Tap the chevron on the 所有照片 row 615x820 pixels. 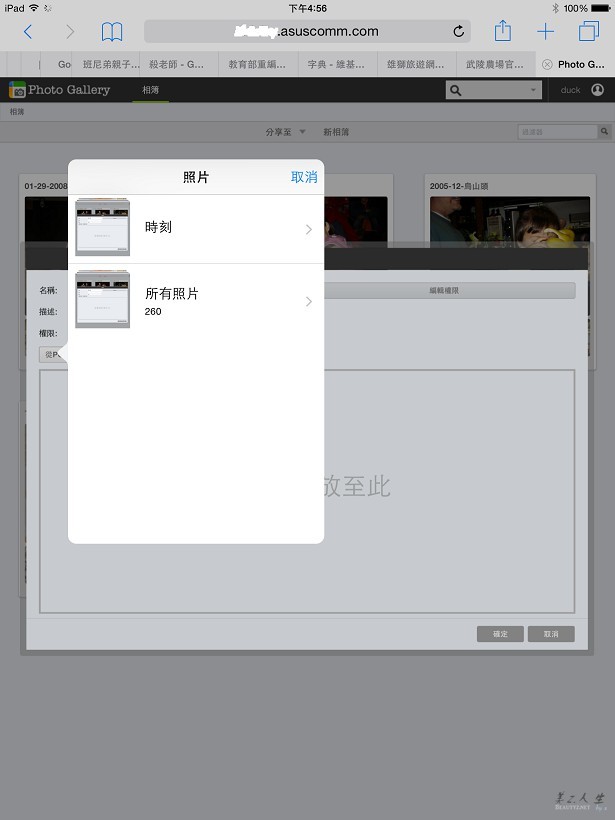click(309, 301)
